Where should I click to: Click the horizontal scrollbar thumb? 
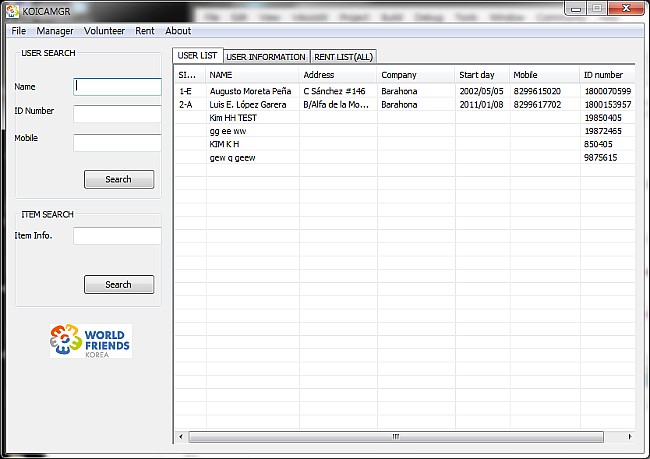point(396,437)
